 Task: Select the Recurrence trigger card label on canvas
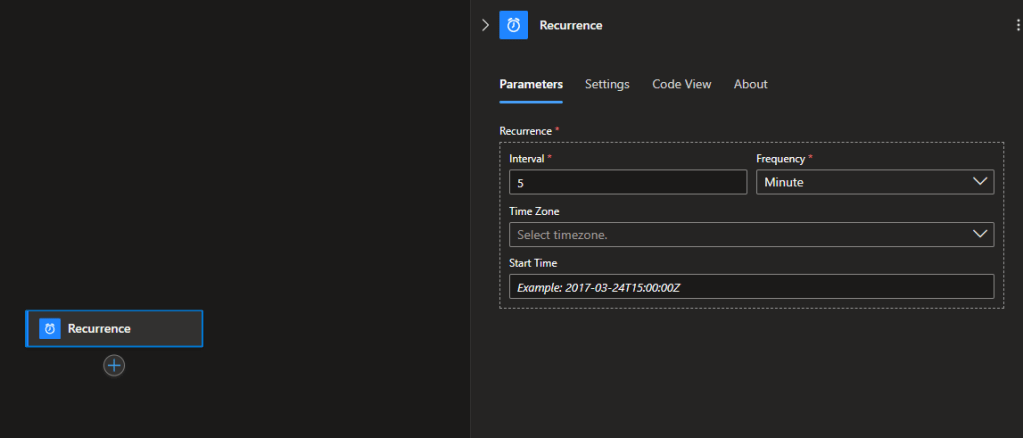click(x=99, y=328)
